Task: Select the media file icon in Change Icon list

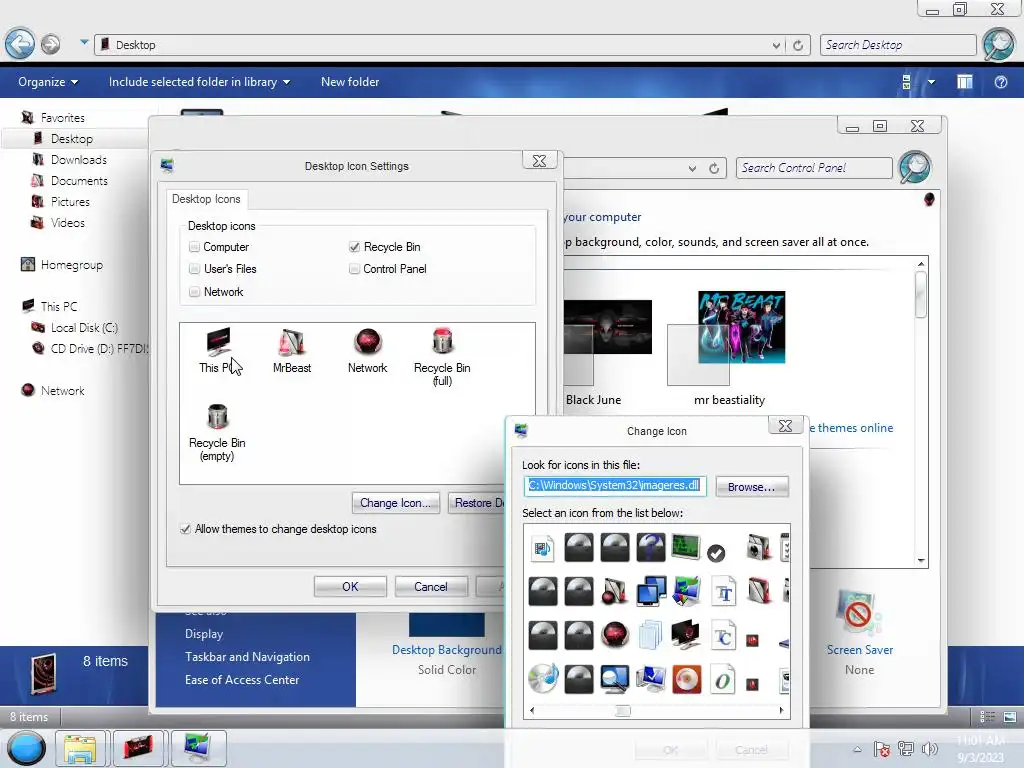Action: 542,548
